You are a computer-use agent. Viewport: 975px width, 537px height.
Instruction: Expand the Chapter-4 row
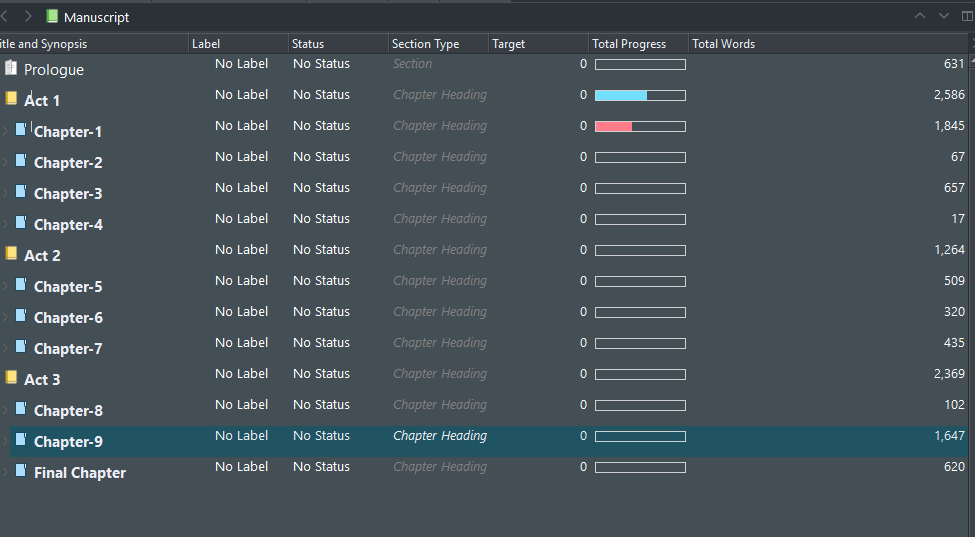pyautogui.click(x=5, y=224)
